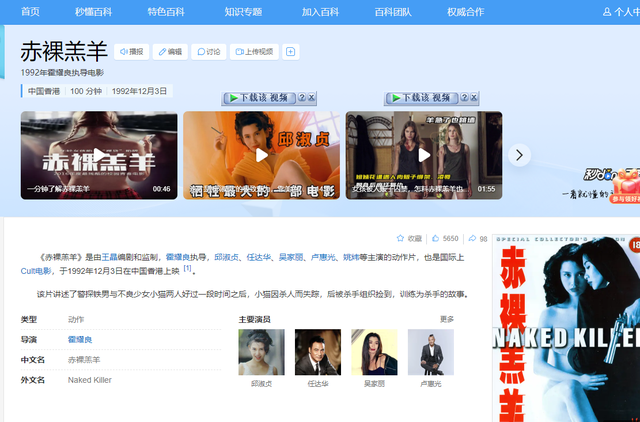This screenshot has height=422, width=640.
Task: Select the 1992年12月3日 release date text
Action: [139, 91]
